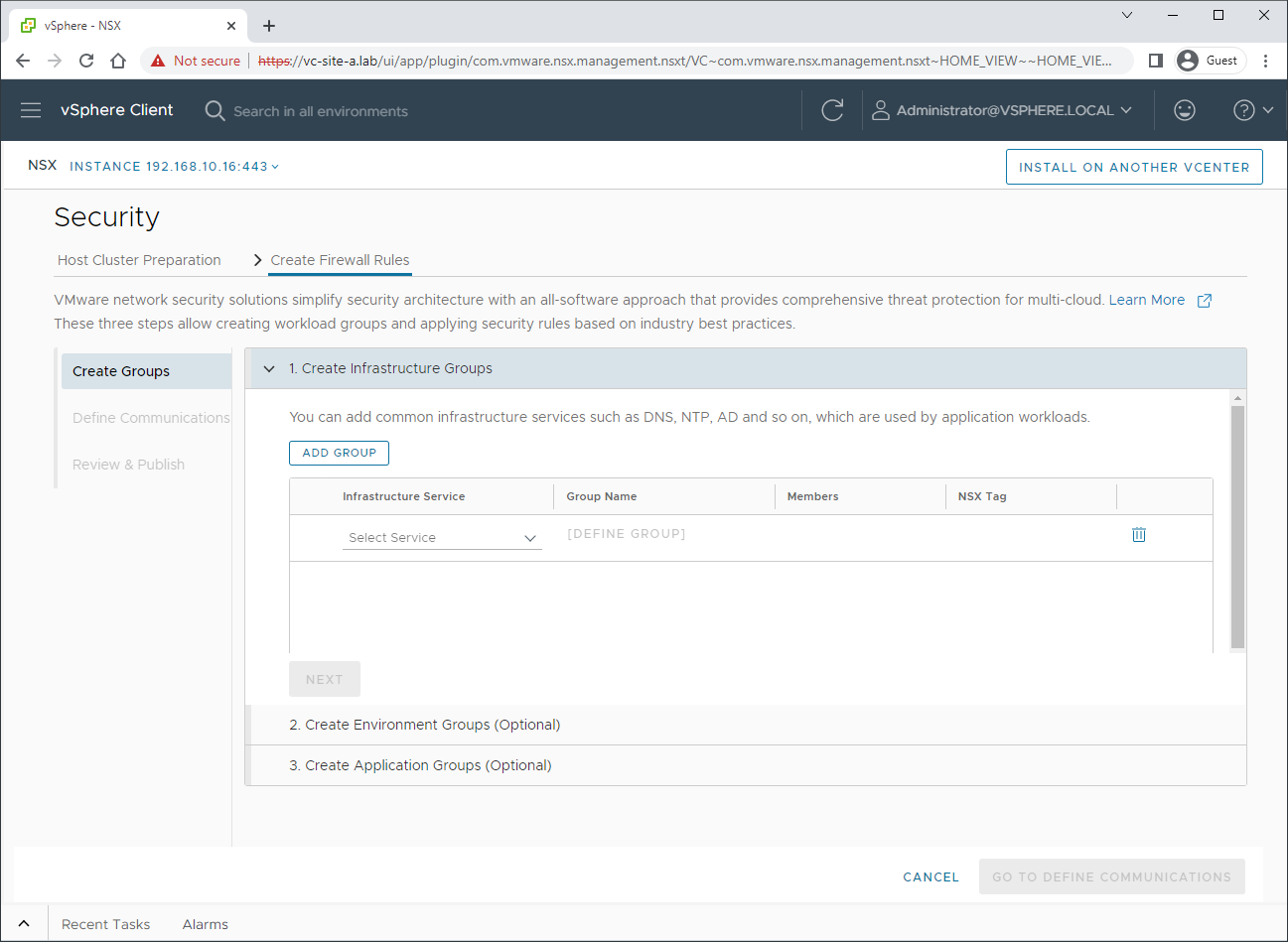This screenshot has height=942, width=1288.
Task: Click the NSX label in header
Action: (42, 165)
